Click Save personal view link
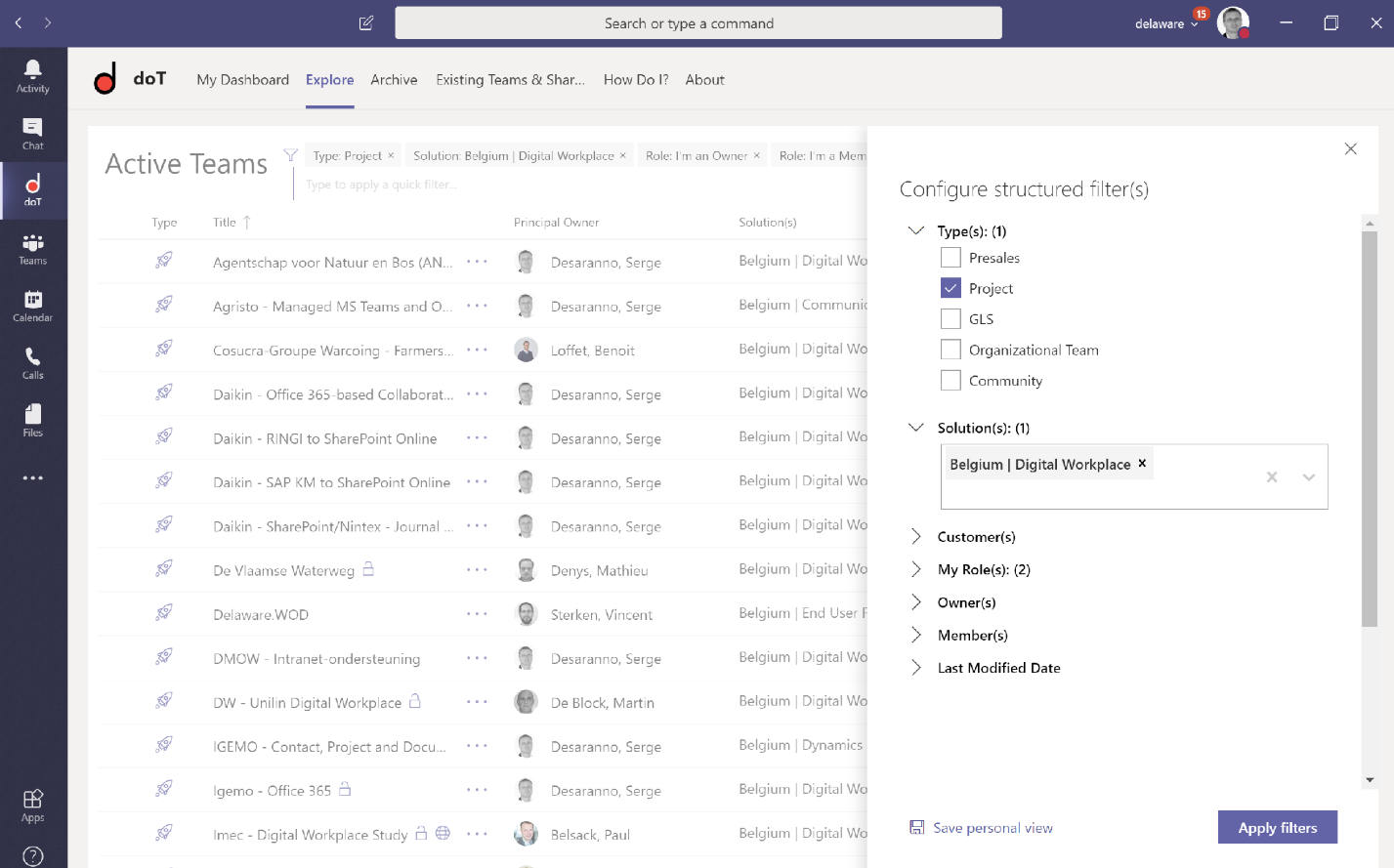 tap(992, 828)
